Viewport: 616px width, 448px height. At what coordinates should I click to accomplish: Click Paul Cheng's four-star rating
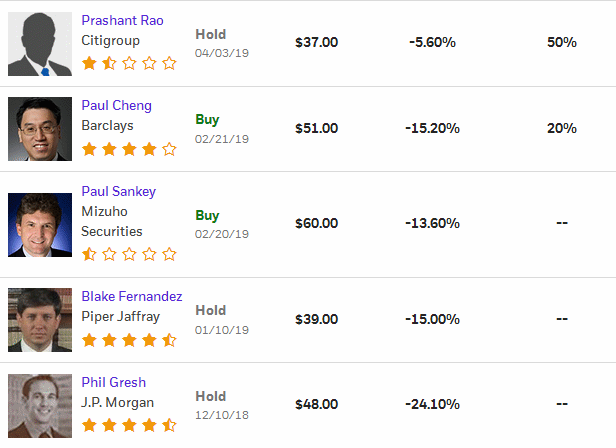[129, 149]
